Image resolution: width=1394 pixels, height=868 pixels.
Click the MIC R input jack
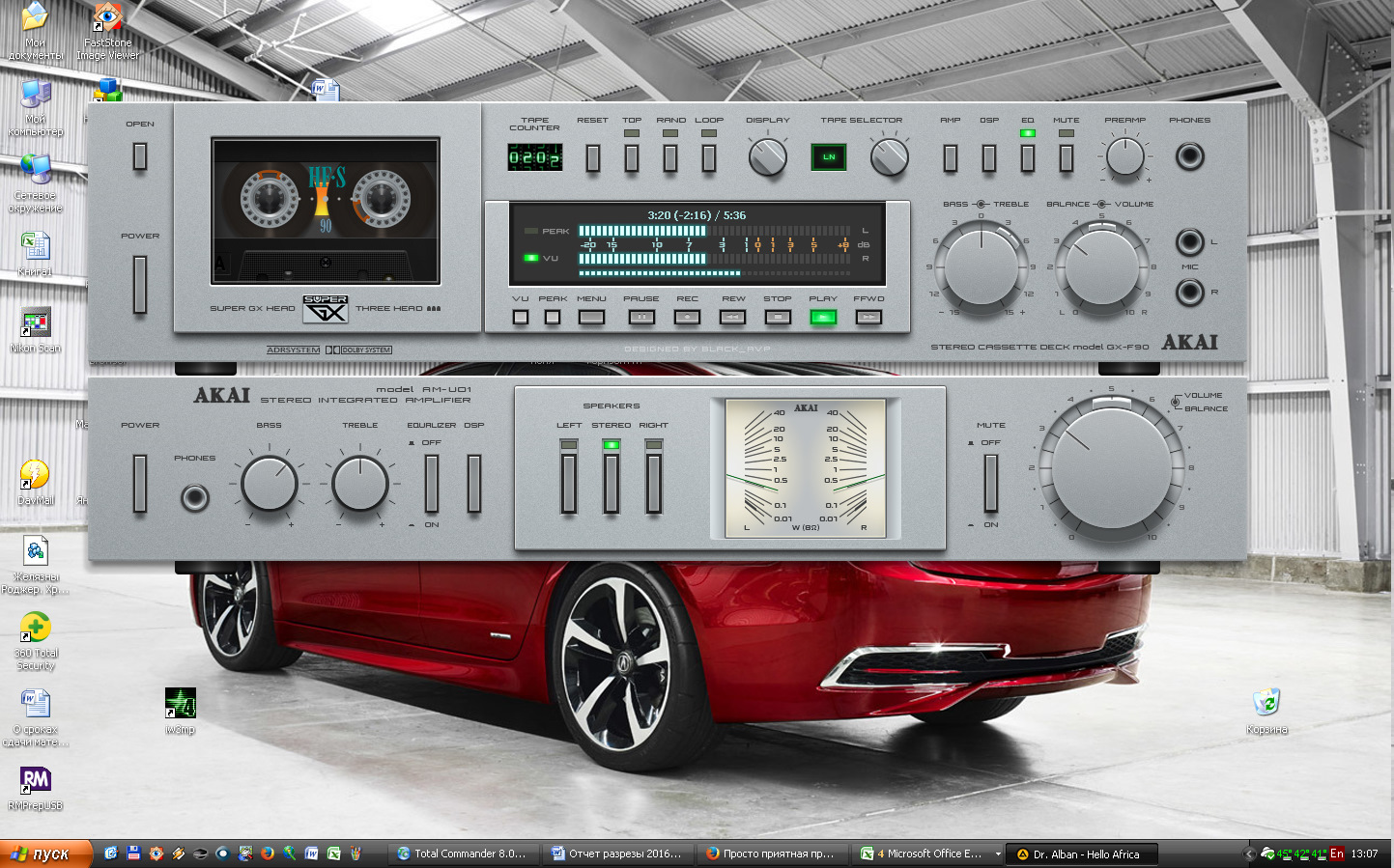tap(1189, 291)
